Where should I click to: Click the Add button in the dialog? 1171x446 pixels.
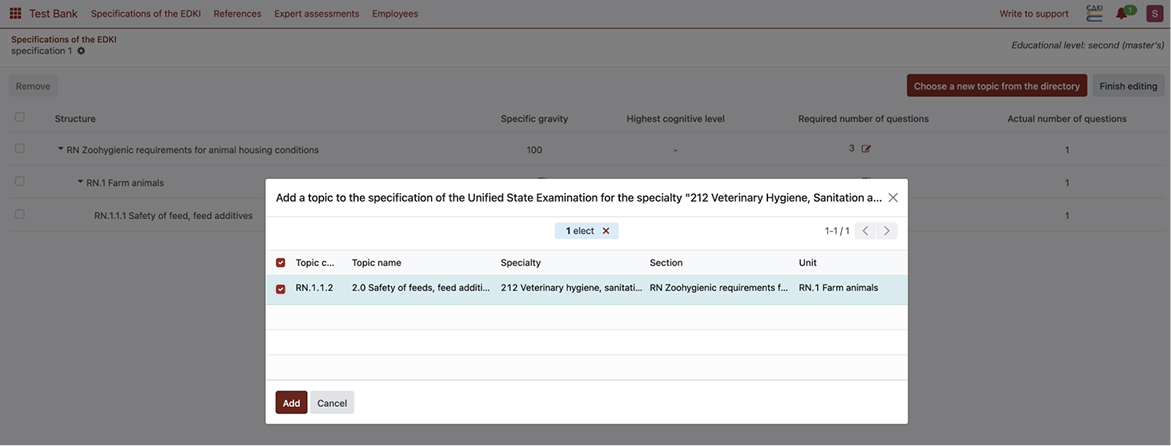[x=291, y=403]
